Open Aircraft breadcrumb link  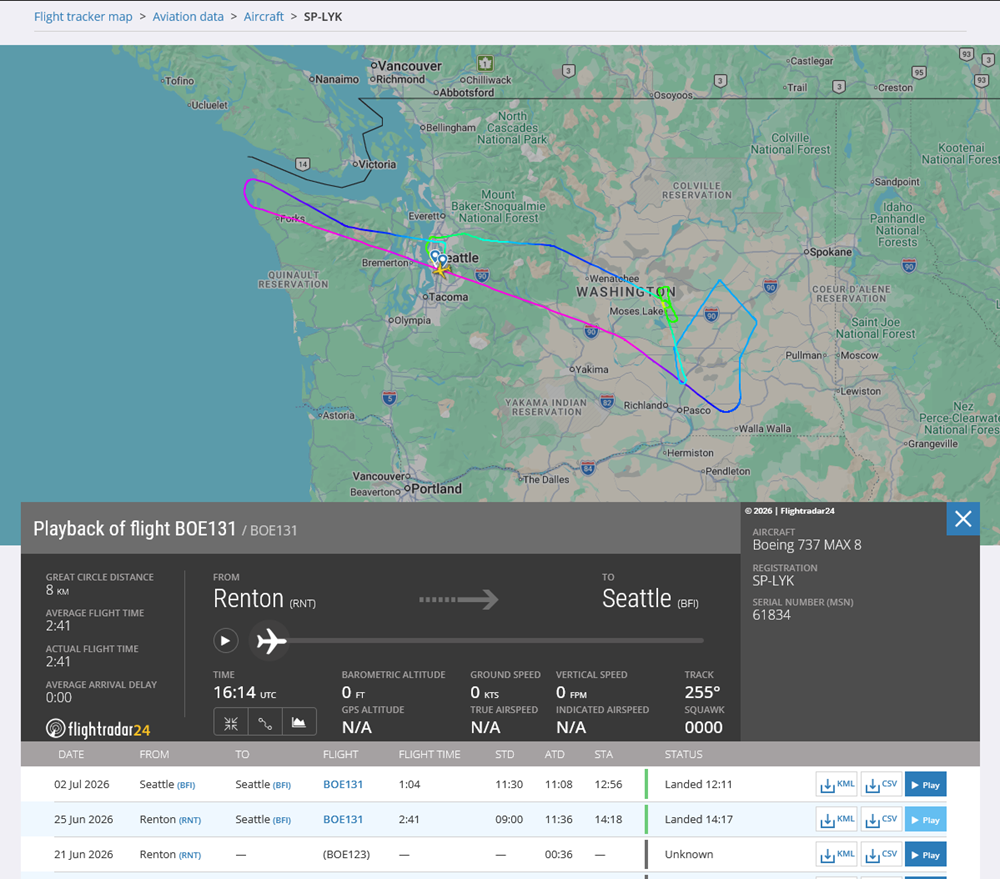pos(263,17)
